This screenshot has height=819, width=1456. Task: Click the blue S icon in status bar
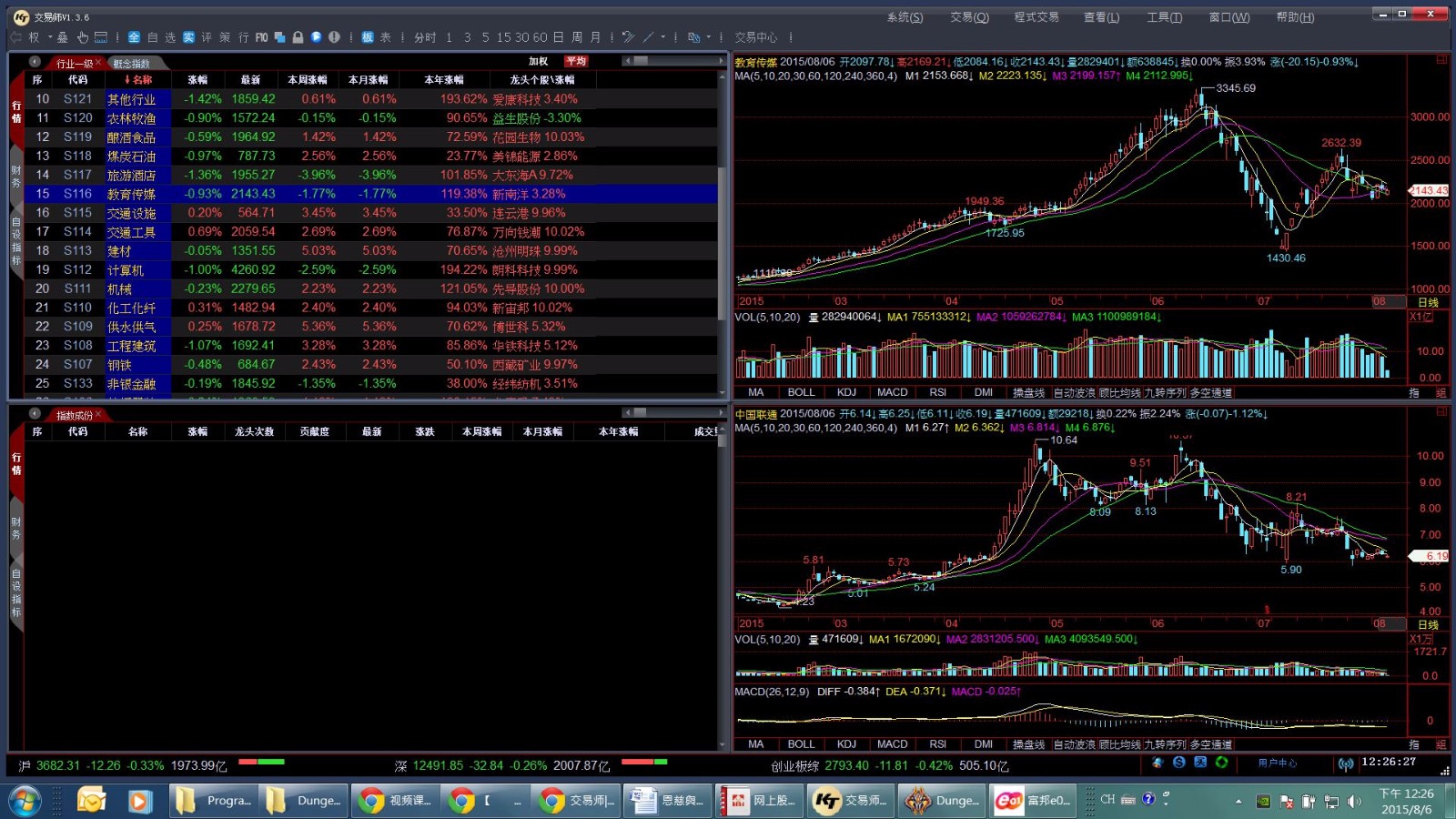(1178, 763)
